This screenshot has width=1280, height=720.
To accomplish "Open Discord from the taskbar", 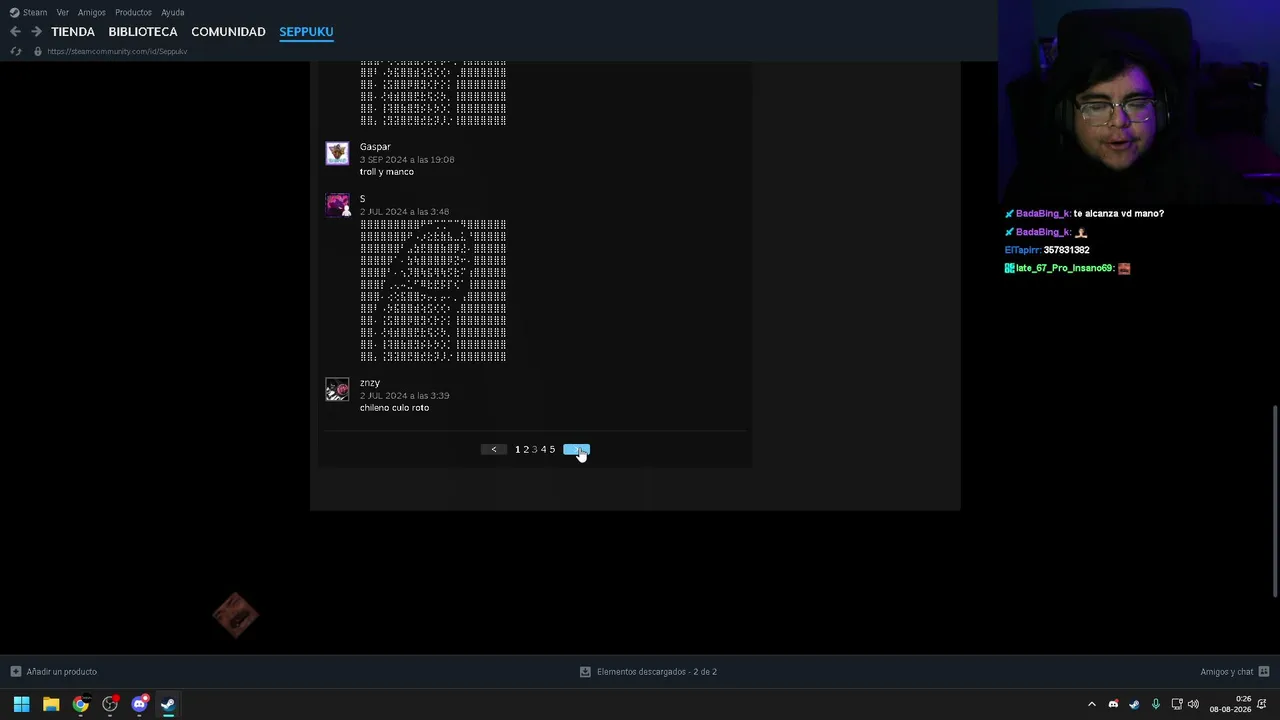I will (139, 704).
